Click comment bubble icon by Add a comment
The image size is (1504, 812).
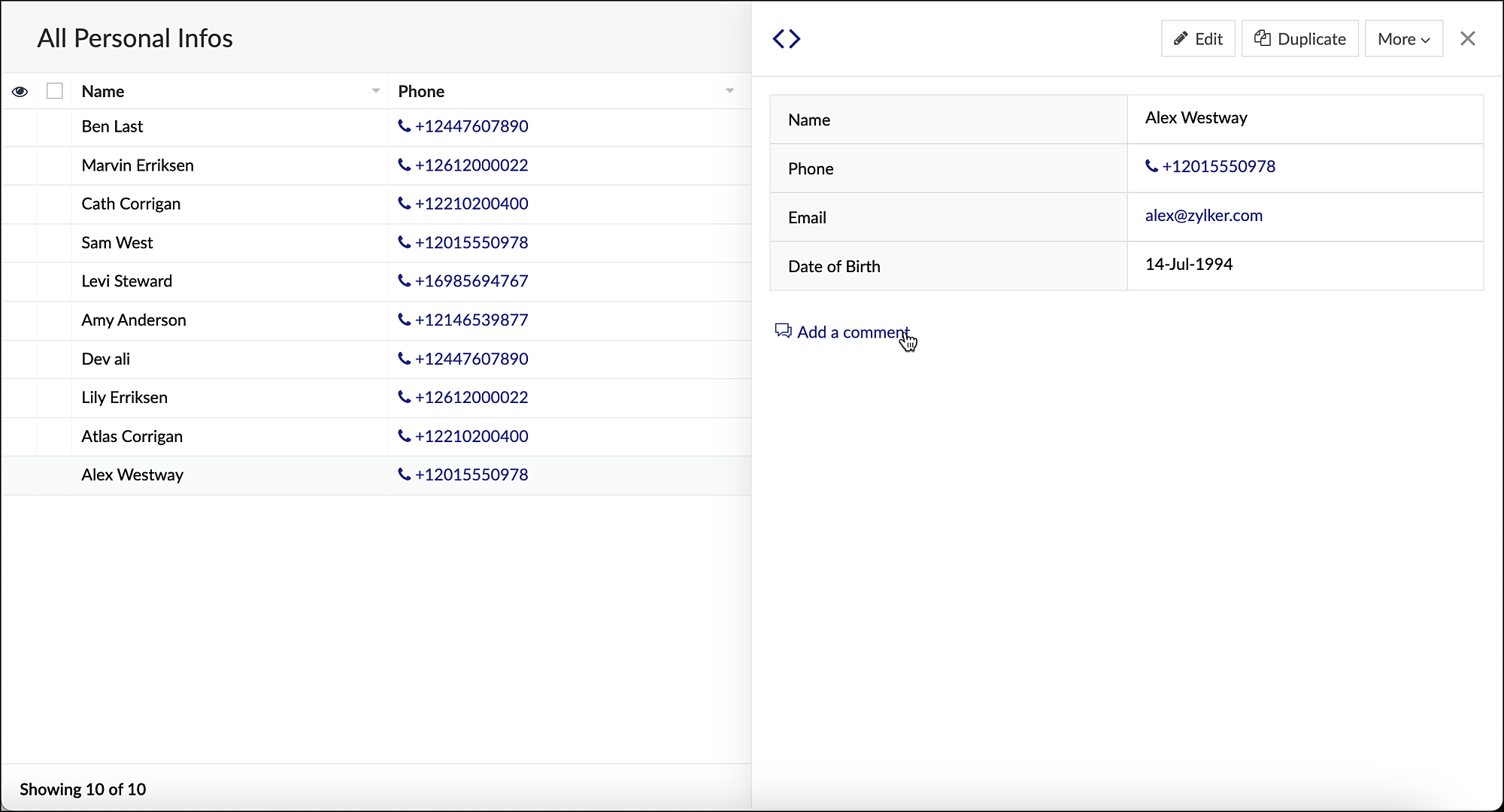[783, 331]
